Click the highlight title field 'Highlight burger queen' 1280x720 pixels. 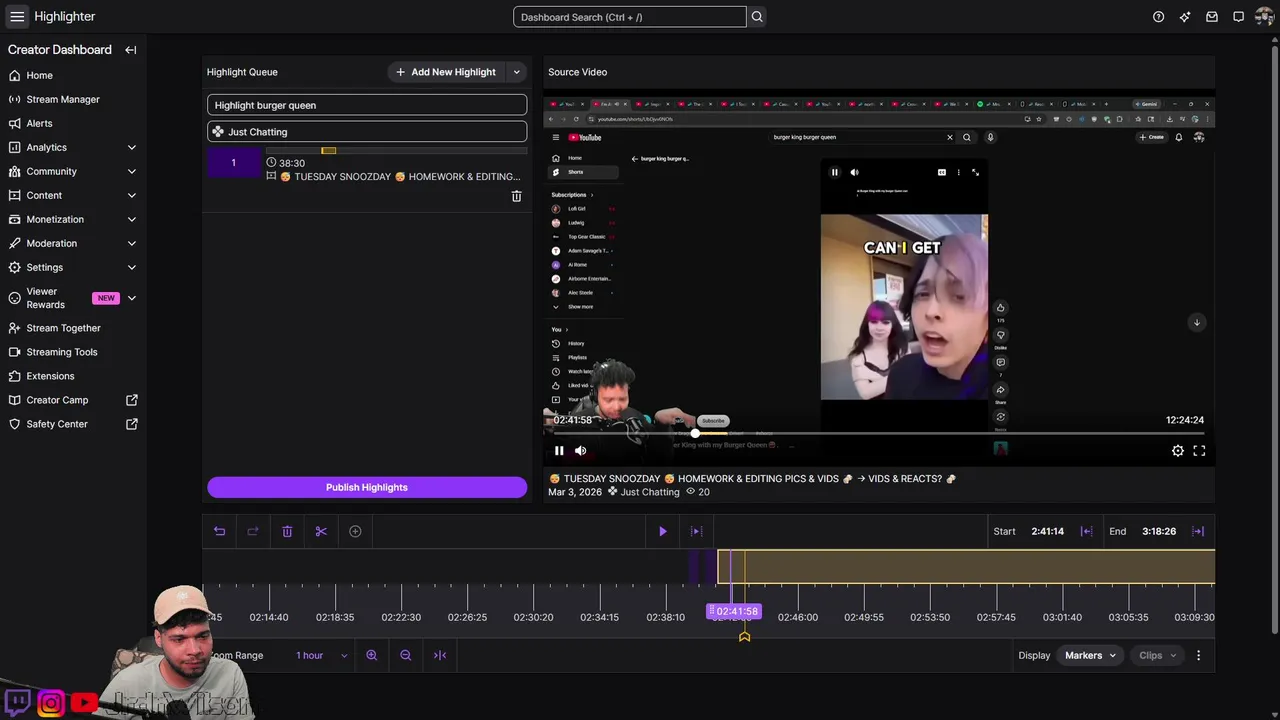(x=367, y=105)
